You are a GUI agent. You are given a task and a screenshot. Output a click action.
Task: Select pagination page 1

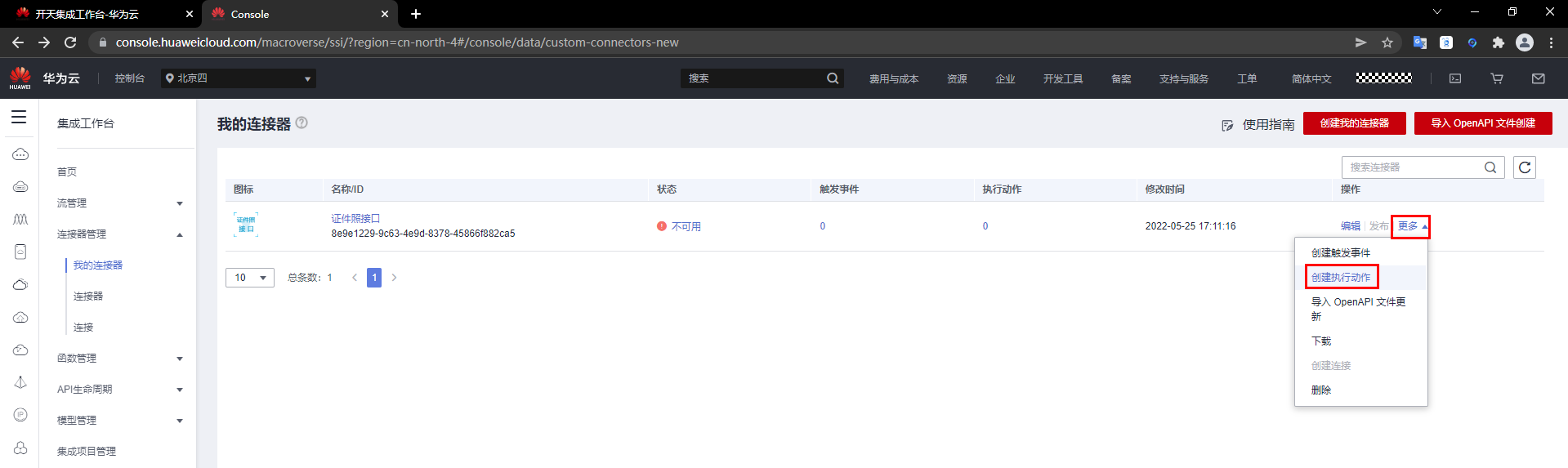point(374,278)
